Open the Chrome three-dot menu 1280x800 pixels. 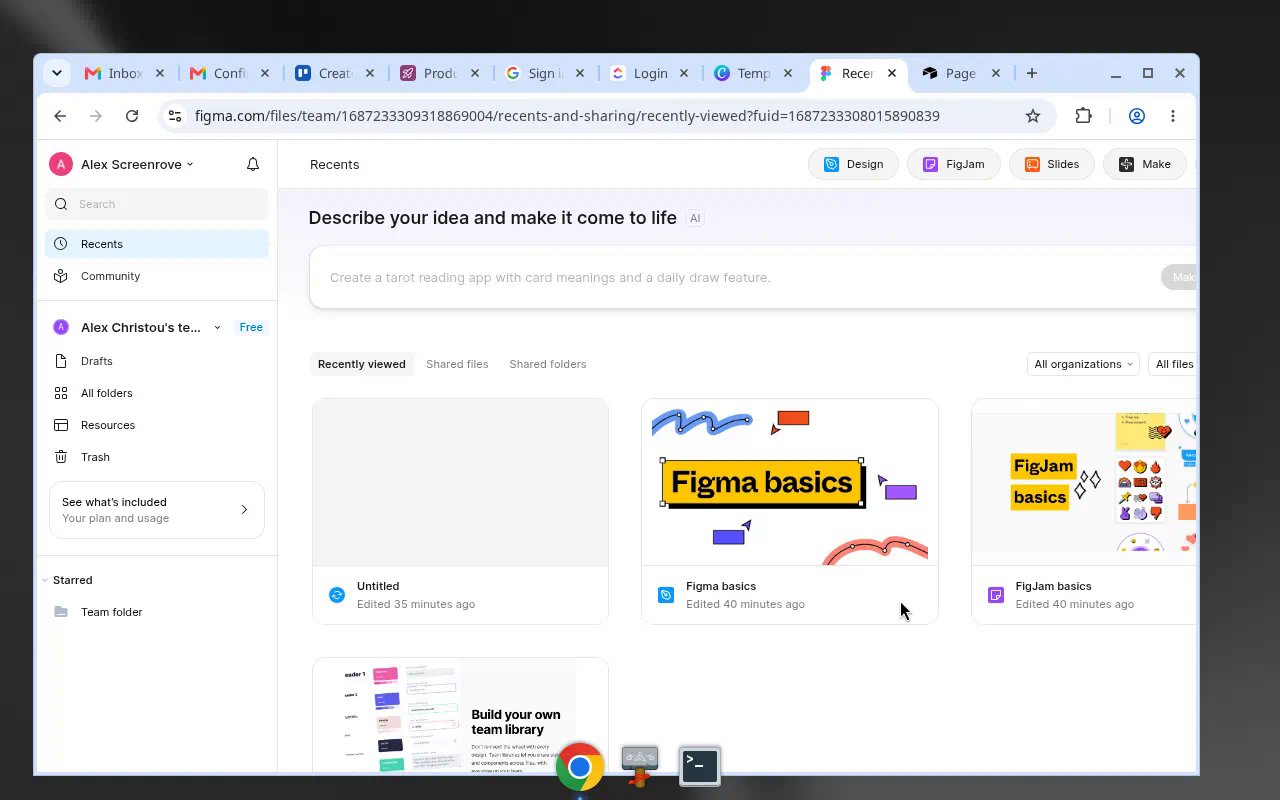pyautogui.click(x=1173, y=116)
